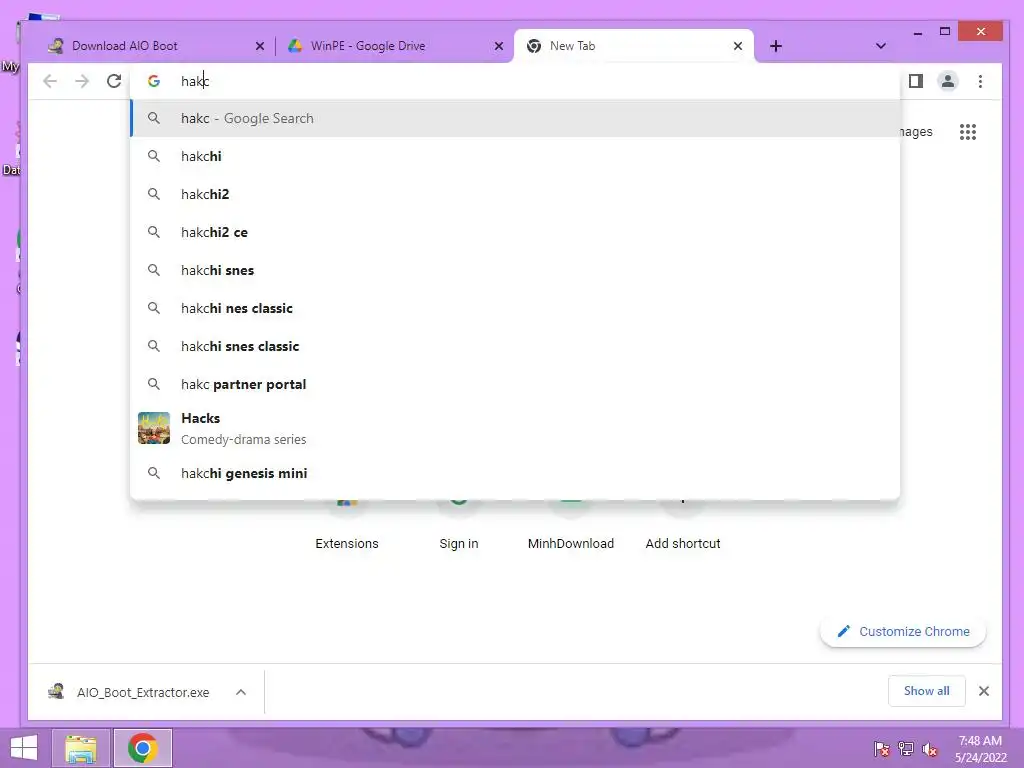Pick the 'hakchi' suggestion
The height and width of the screenshot is (768, 1024).
tap(515, 156)
